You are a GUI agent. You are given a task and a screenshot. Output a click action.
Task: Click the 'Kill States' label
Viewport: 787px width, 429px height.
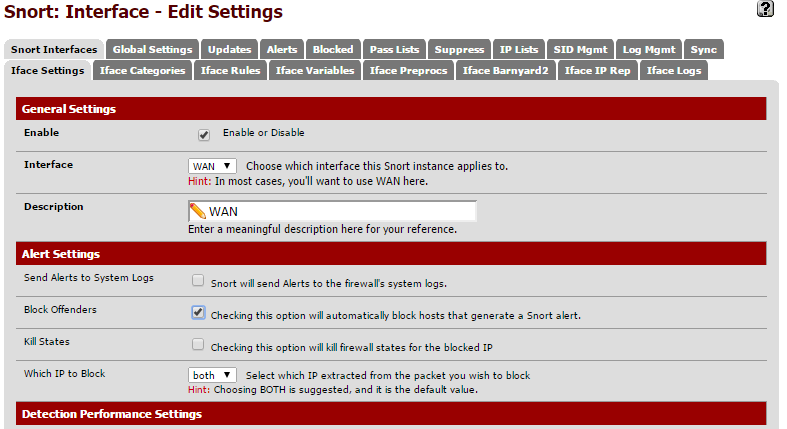(47, 342)
